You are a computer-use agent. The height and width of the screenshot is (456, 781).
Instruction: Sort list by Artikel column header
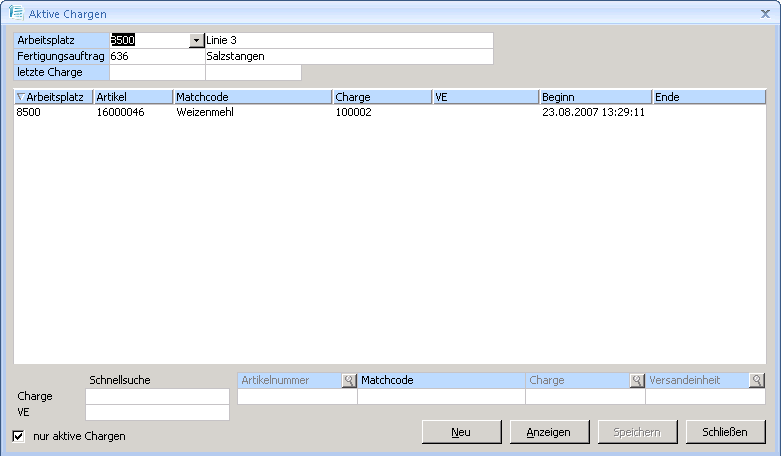[x=133, y=97]
